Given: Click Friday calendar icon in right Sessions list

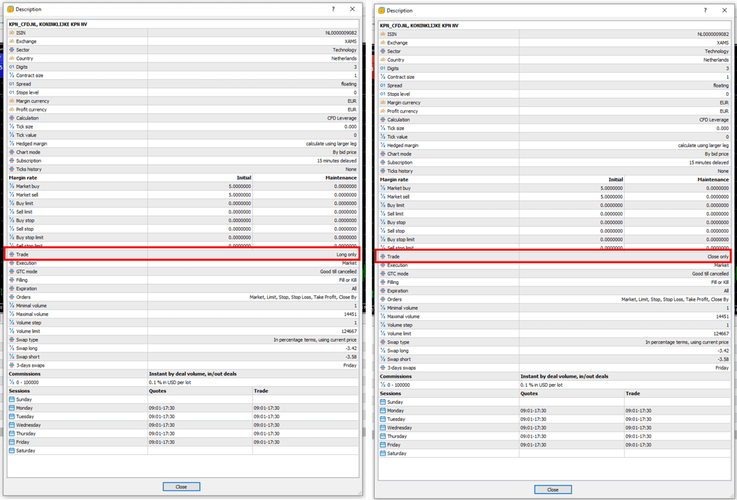Looking at the screenshot, I should click(x=383, y=445).
